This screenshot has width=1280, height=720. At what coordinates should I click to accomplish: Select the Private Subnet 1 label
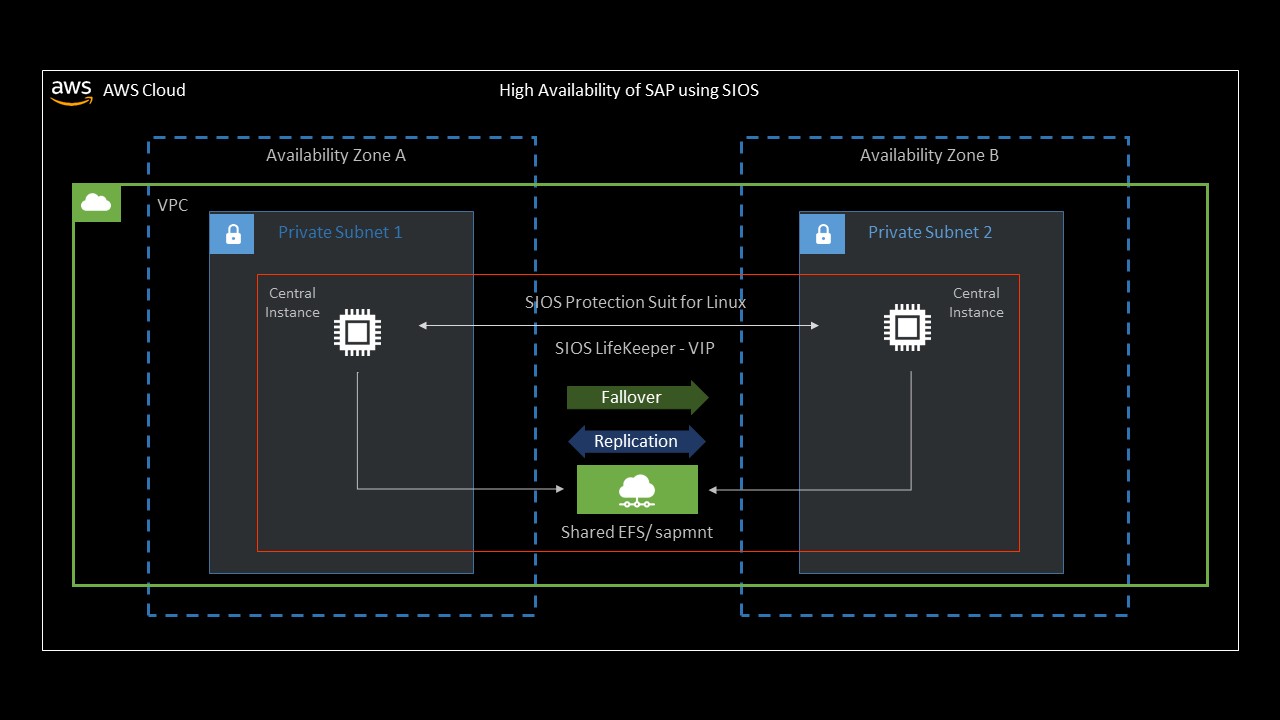(x=340, y=232)
